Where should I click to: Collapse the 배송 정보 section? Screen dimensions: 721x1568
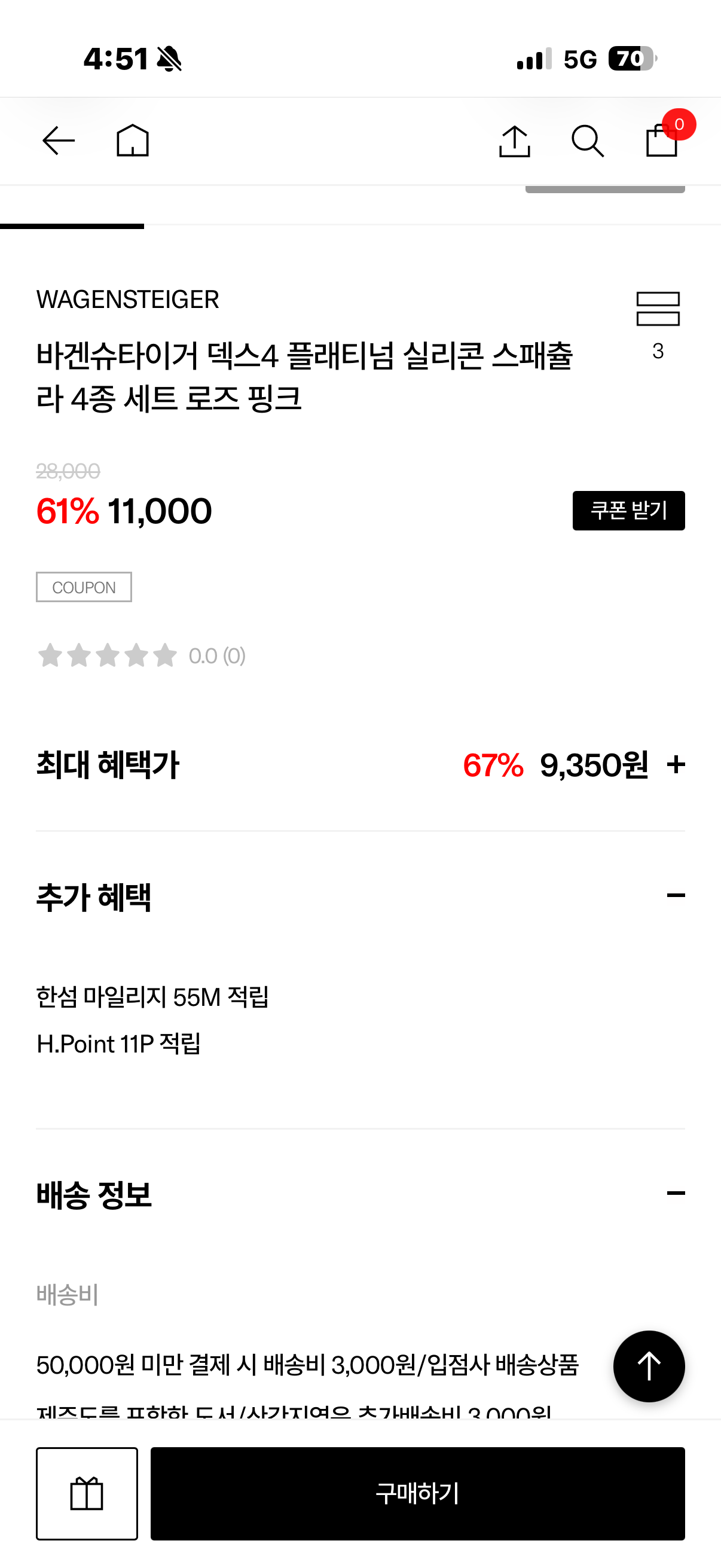pos(676,1193)
